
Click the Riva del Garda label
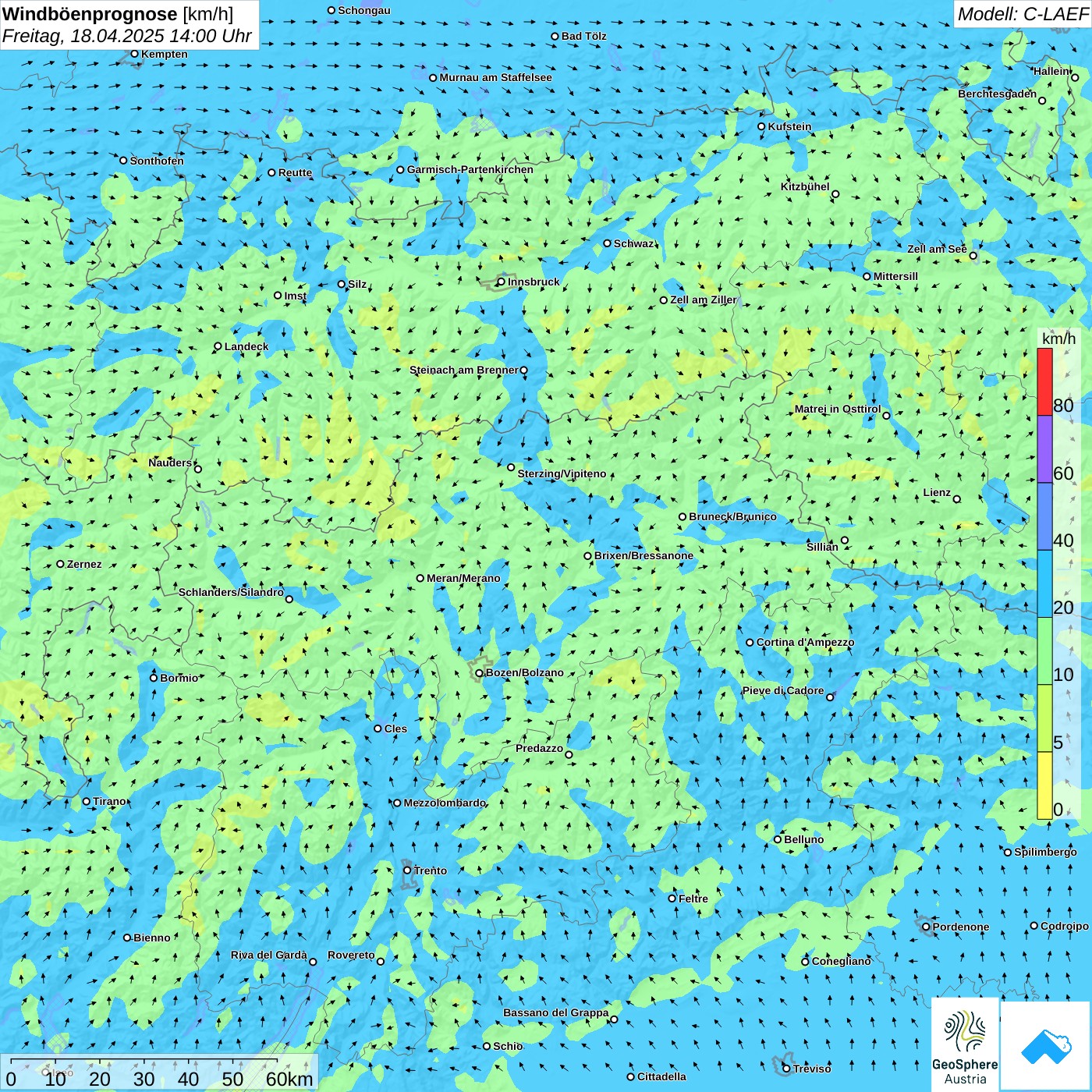click(x=269, y=955)
